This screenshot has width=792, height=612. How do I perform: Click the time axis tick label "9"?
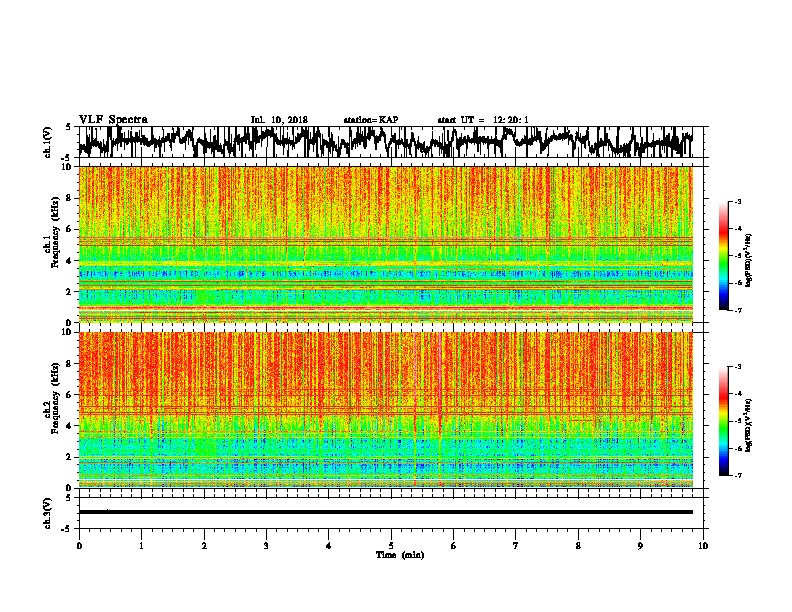[x=640, y=546]
